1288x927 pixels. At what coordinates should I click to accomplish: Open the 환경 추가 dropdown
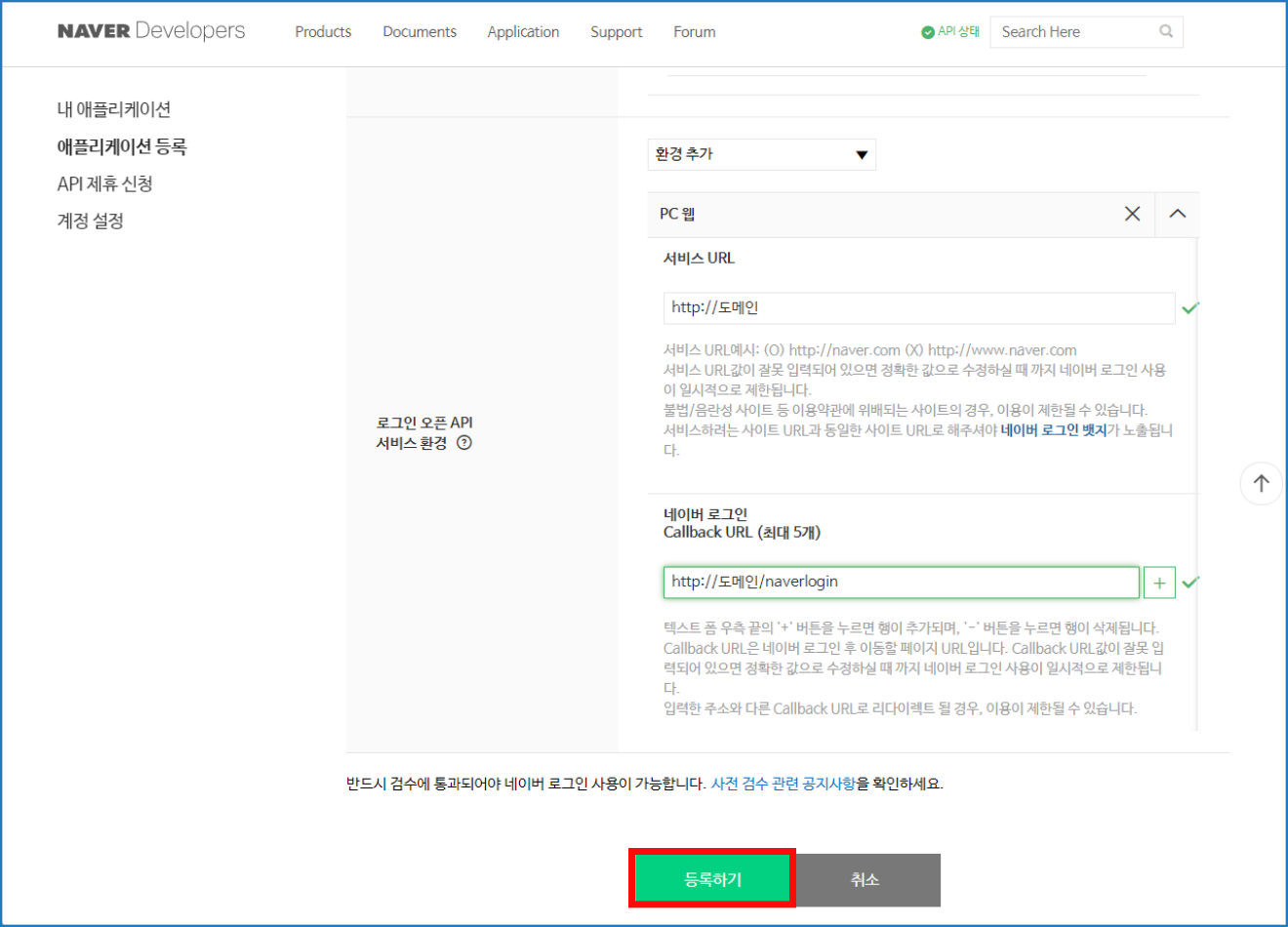761,154
